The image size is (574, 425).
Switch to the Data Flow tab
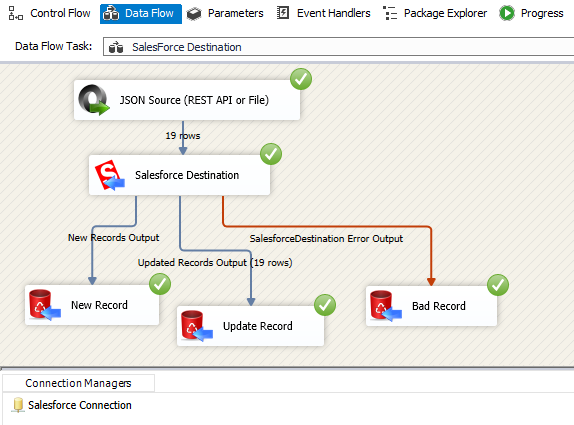click(x=141, y=14)
